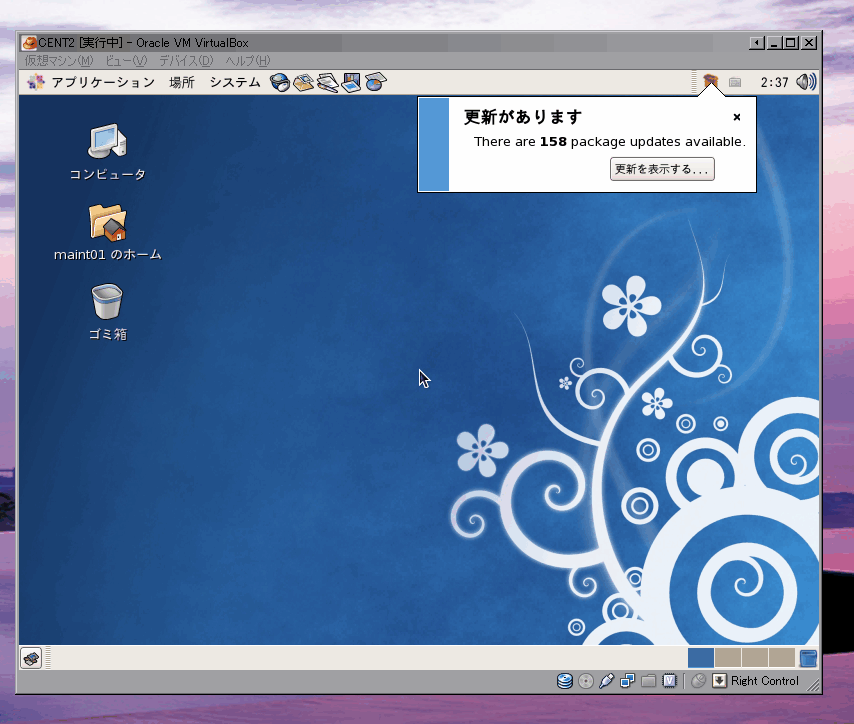
Task: Open the 仮想マシン(M) menu
Action: [x=59, y=60]
